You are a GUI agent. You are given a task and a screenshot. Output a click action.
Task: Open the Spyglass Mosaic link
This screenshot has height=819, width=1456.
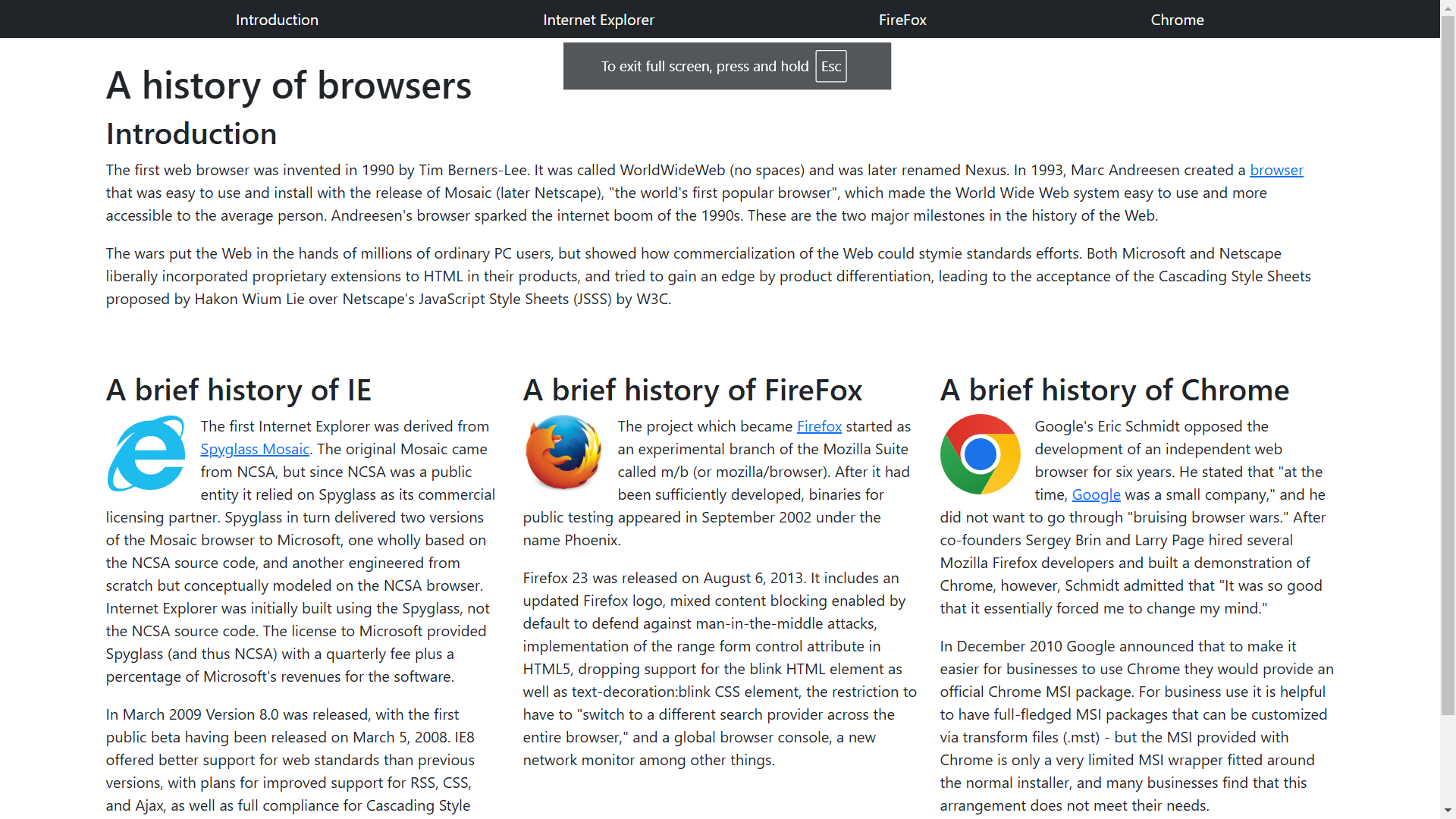coord(255,450)
